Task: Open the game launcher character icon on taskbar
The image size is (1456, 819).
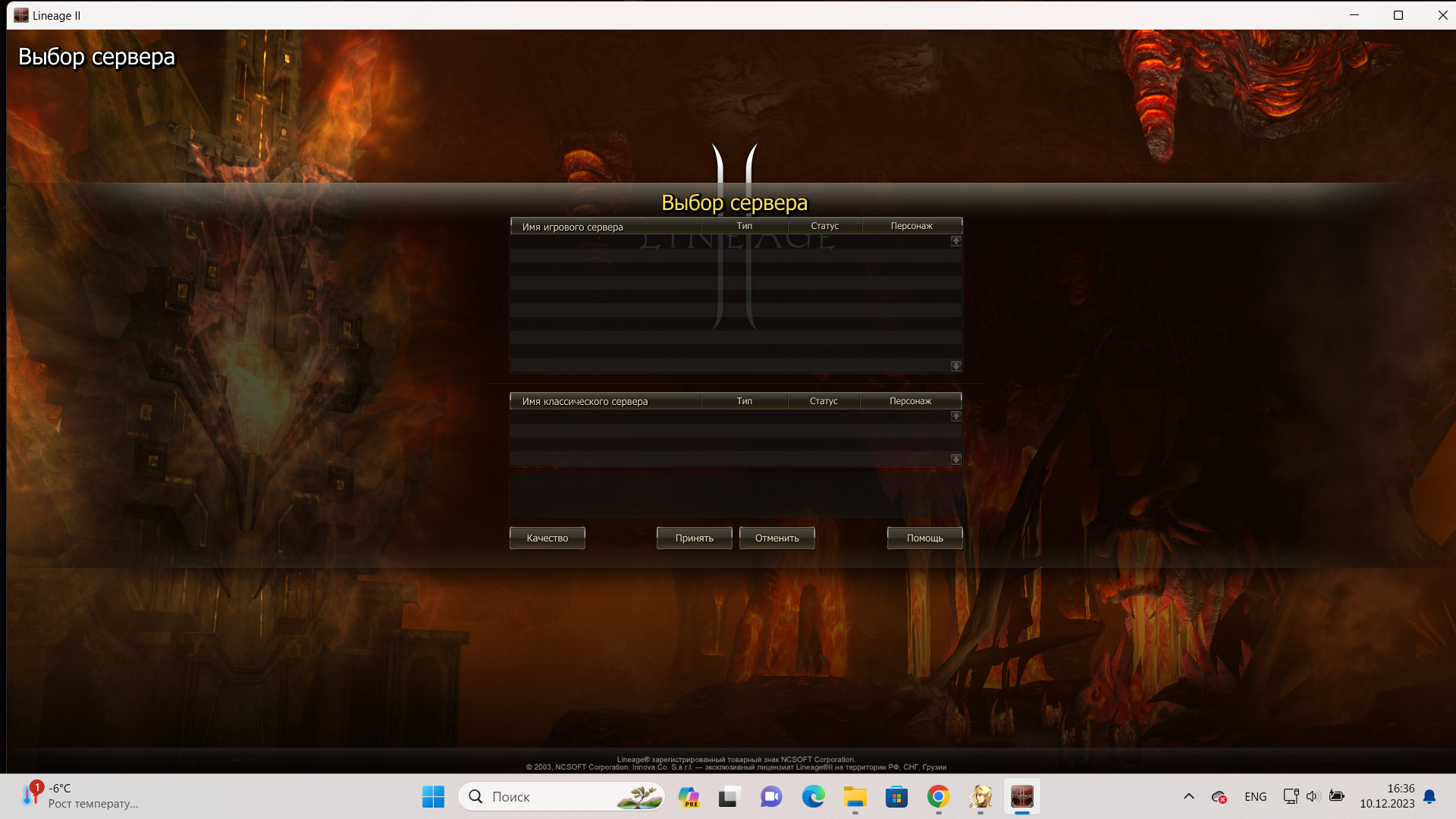Action: click(x=981, y=797)
